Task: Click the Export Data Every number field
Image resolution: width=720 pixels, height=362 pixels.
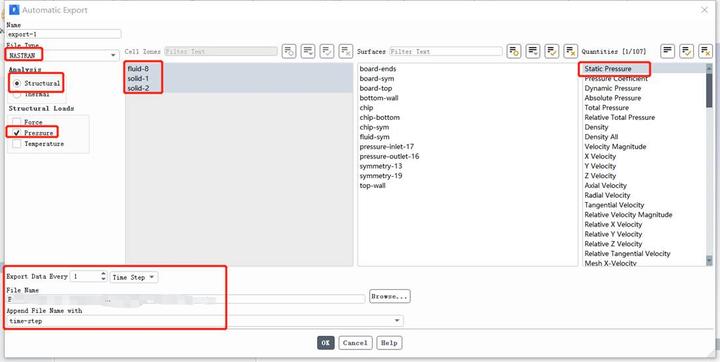Action: point(85,277)
